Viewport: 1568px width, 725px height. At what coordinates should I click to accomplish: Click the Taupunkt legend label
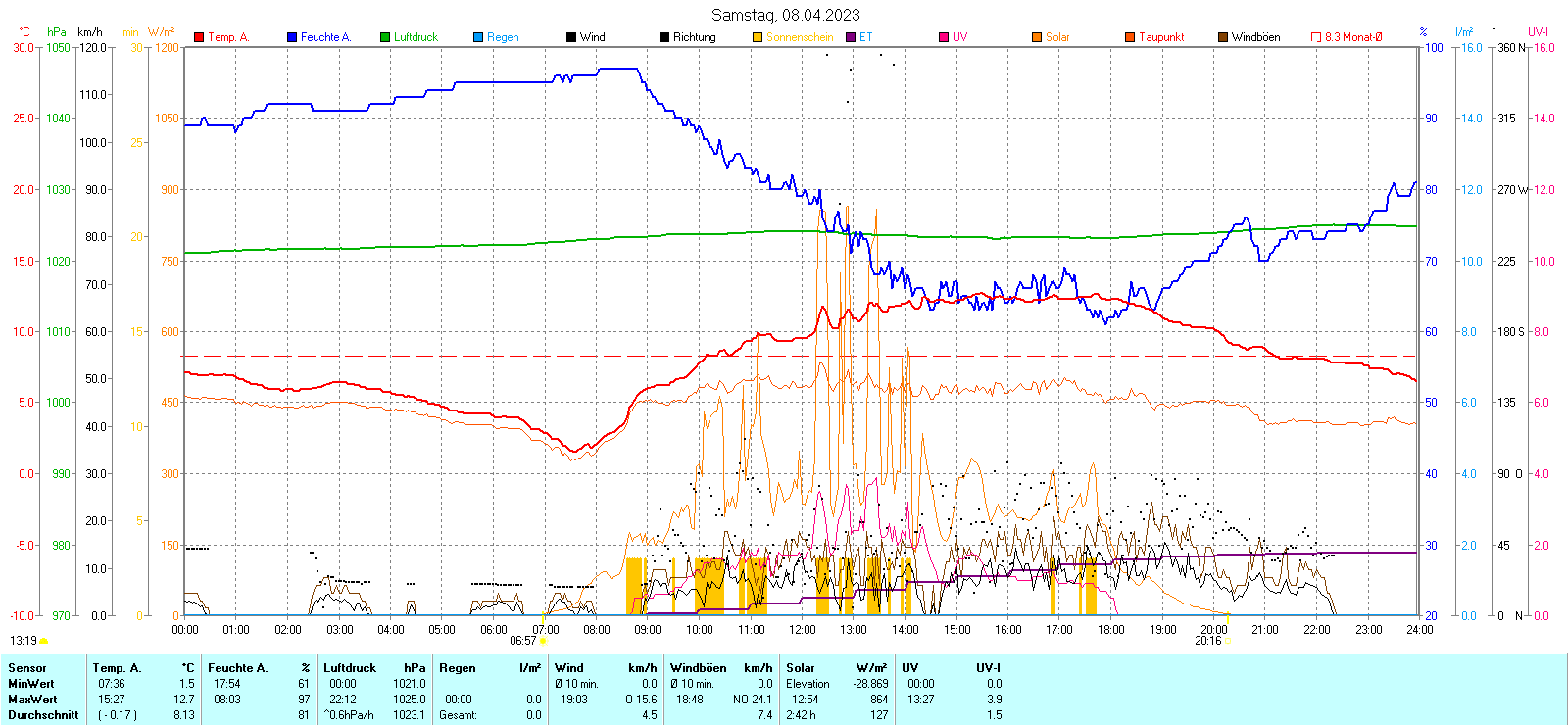(1161, 37)
